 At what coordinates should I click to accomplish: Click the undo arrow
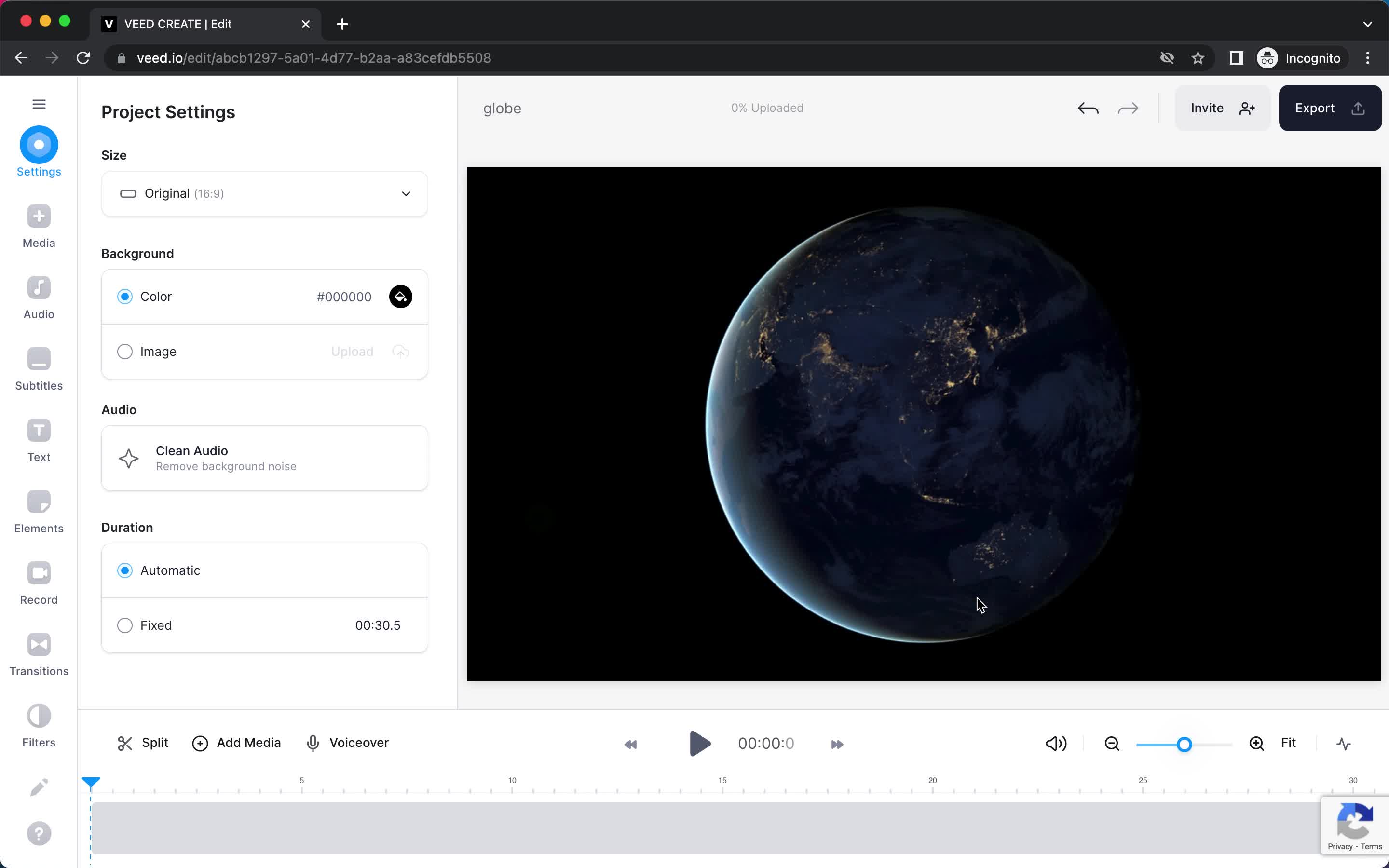click(1088, 108)
